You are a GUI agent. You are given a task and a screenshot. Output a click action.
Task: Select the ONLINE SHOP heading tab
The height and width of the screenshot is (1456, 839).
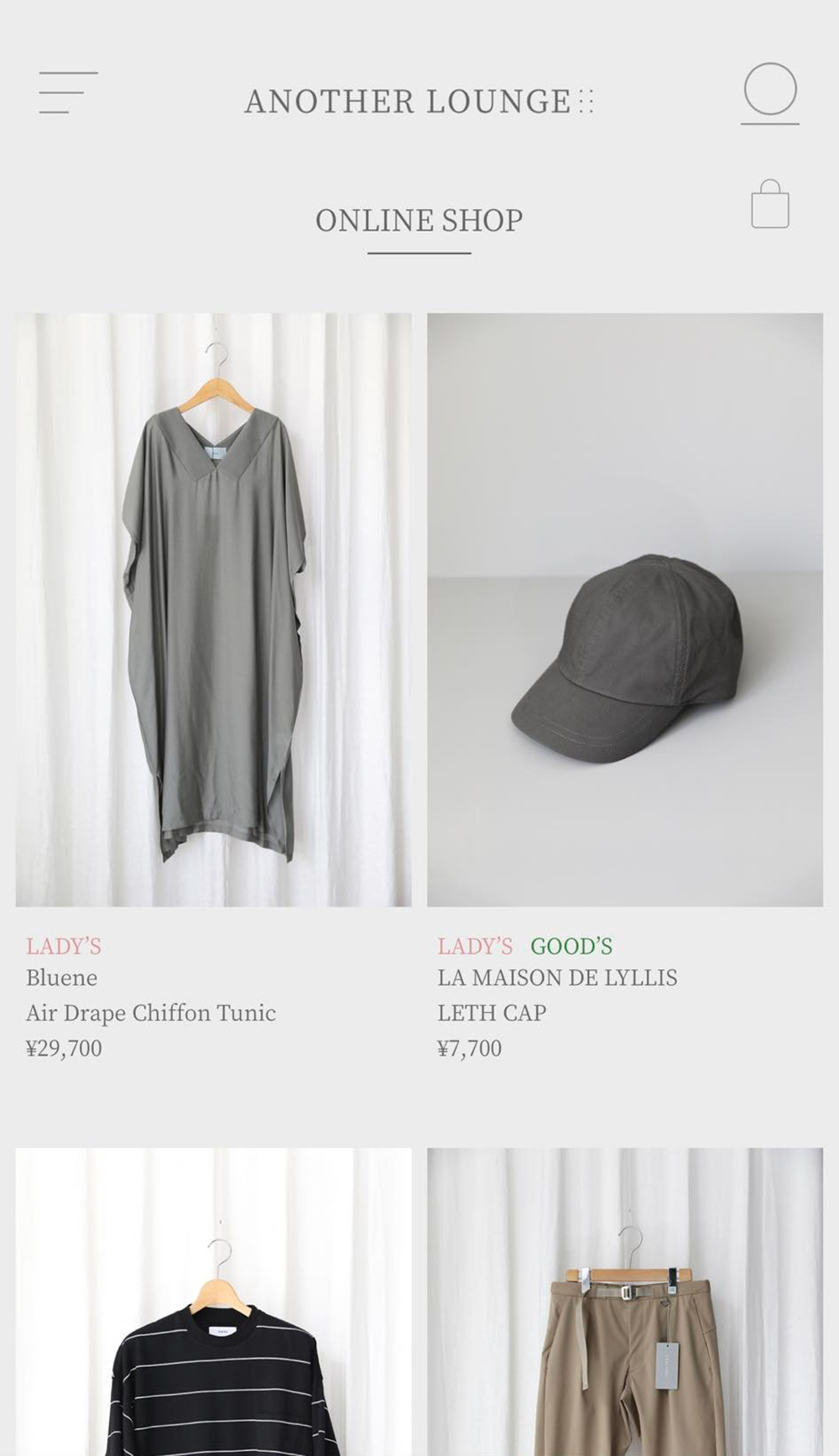[x=419, y=221]
